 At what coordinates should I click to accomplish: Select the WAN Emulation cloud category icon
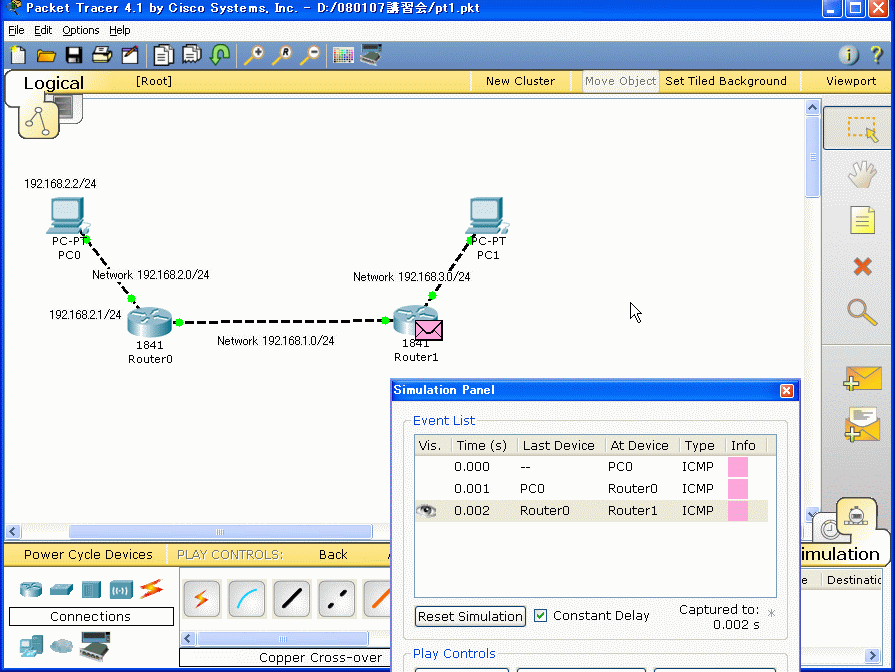[62, 646]
